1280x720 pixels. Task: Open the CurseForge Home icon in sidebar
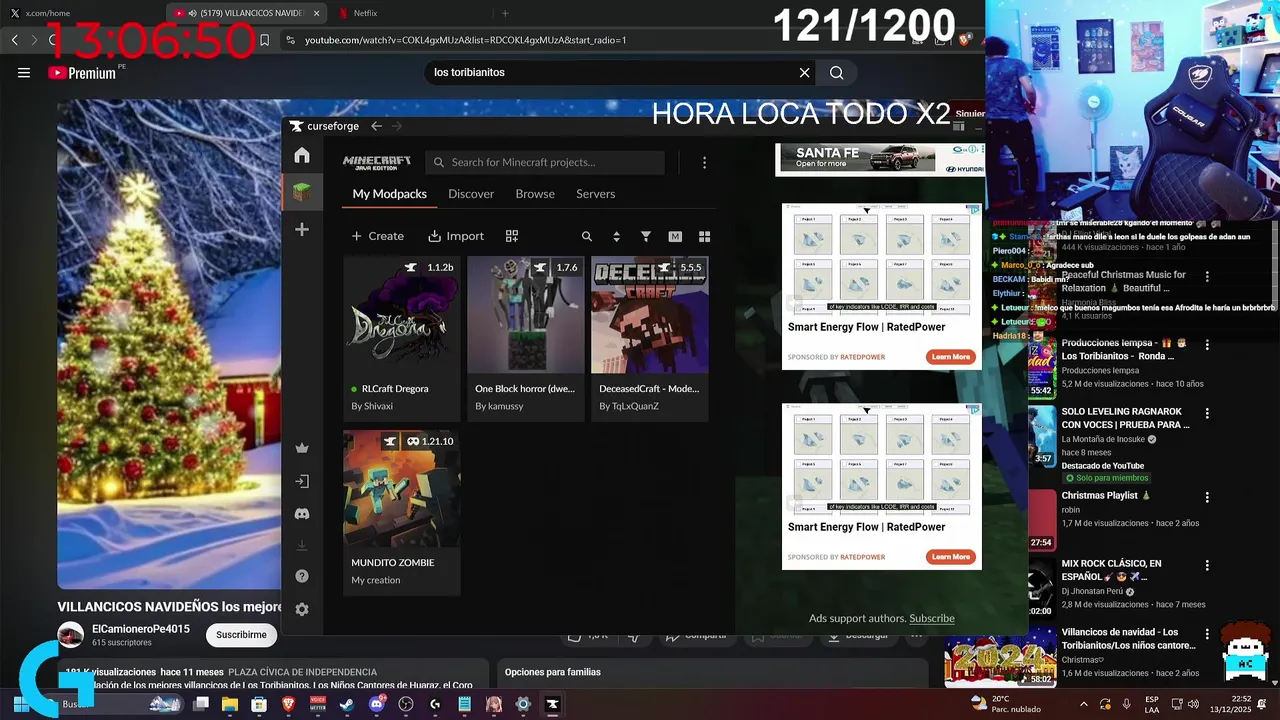coord(302,155)
